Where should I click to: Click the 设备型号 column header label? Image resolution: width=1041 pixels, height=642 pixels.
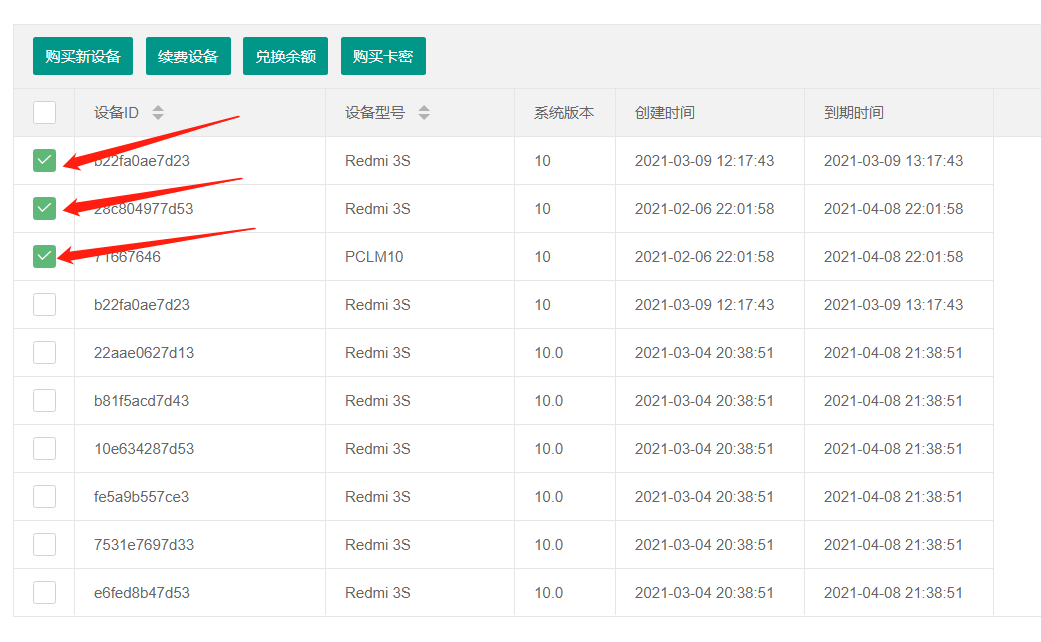tap(375, 113)
